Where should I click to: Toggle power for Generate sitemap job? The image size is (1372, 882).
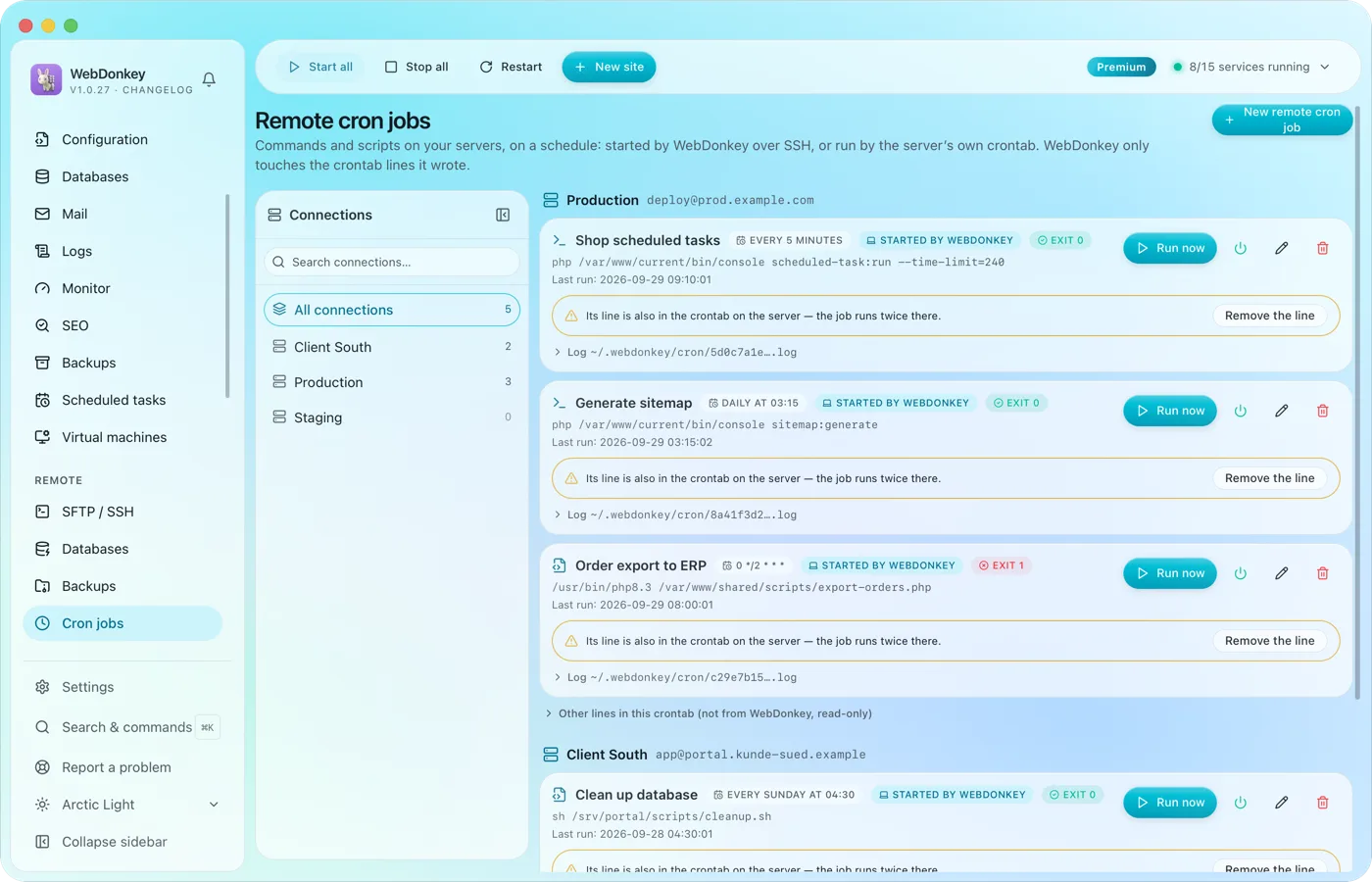tap(1240, 411)
